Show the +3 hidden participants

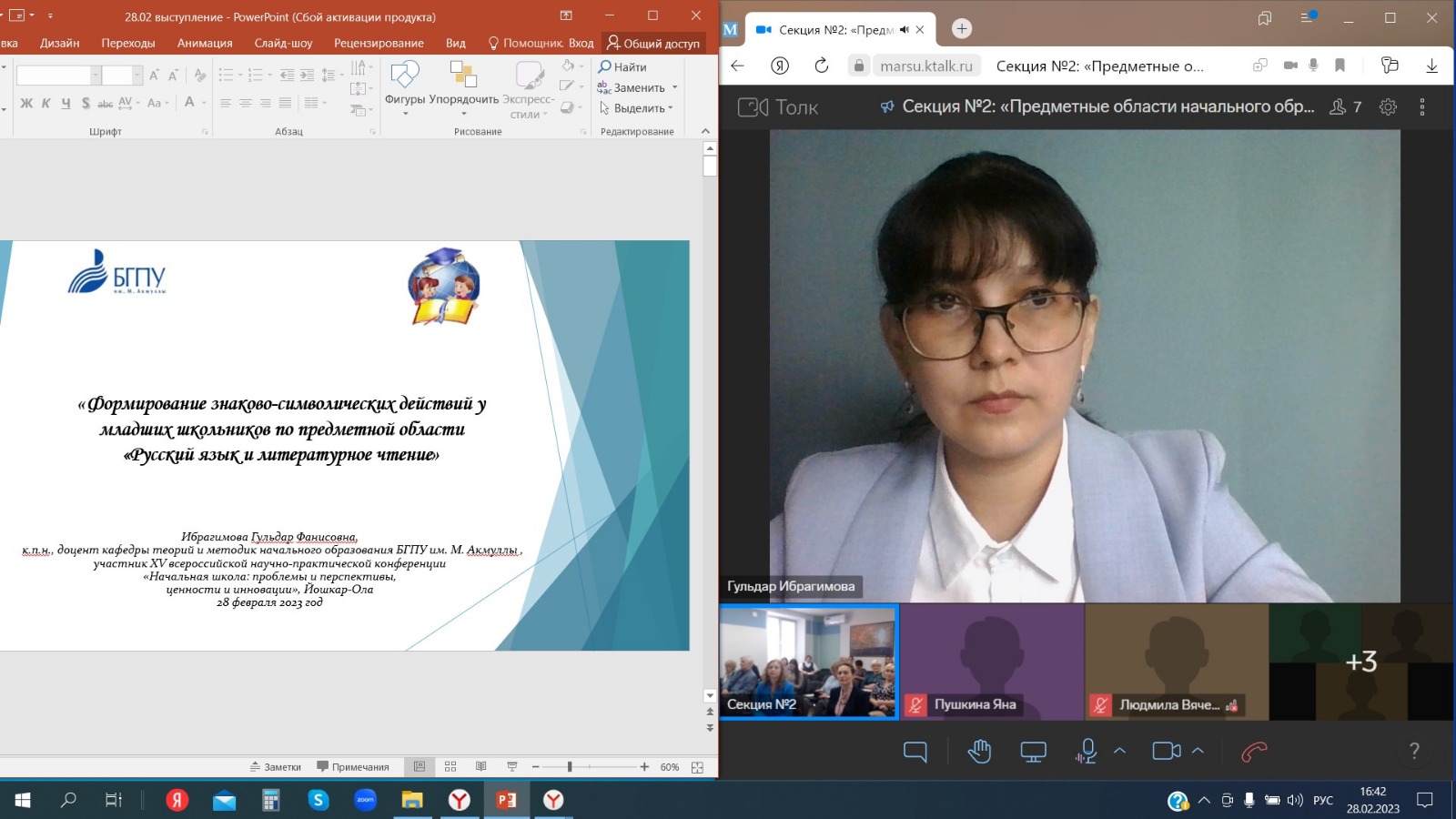tap(1361, 662)
